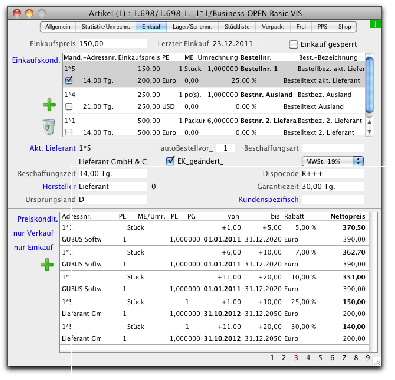Click the 'Nettopreis' column header
The width and height of the screenshot is (395, 380).
pos(348,216)
